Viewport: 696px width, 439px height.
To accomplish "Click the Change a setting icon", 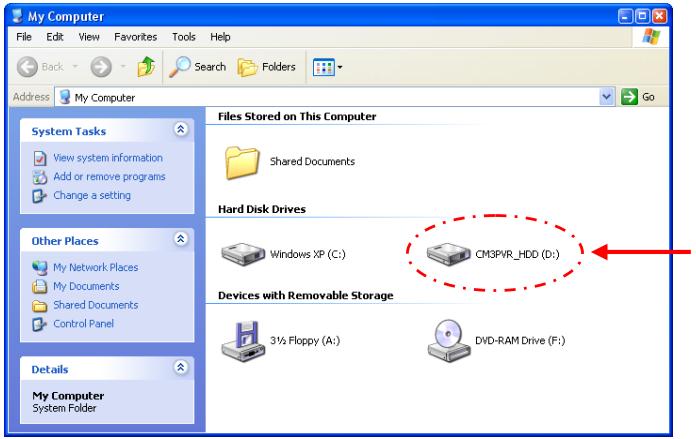I will [x=40, y=196].
